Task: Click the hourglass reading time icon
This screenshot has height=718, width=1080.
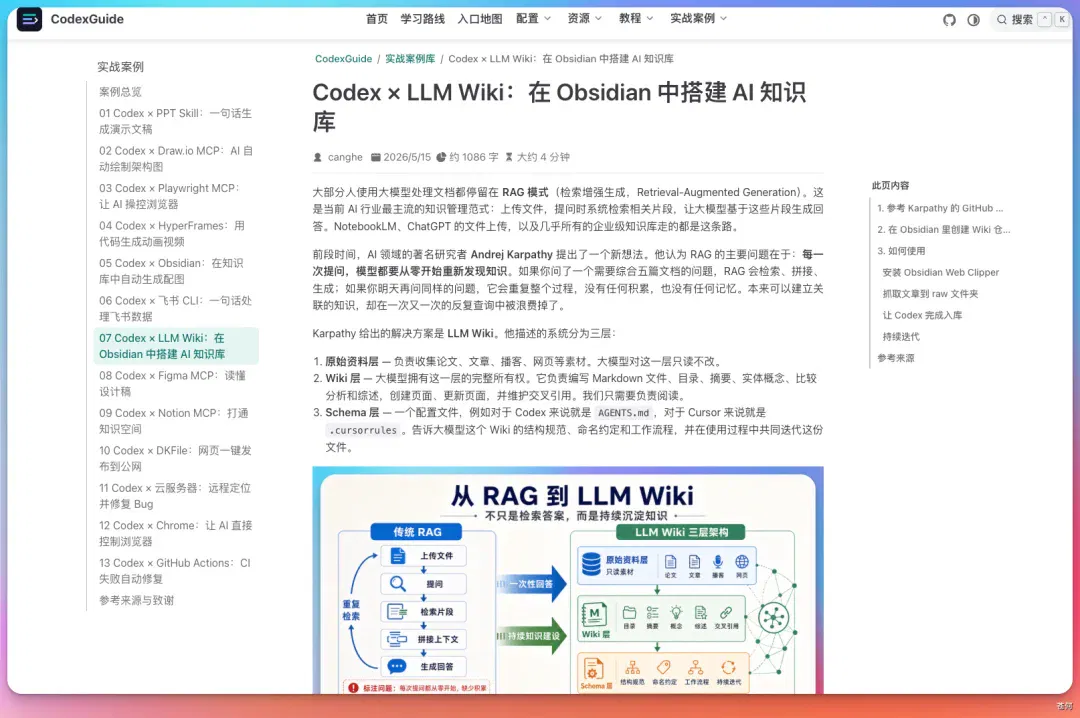Action: [x=509, y=157]
